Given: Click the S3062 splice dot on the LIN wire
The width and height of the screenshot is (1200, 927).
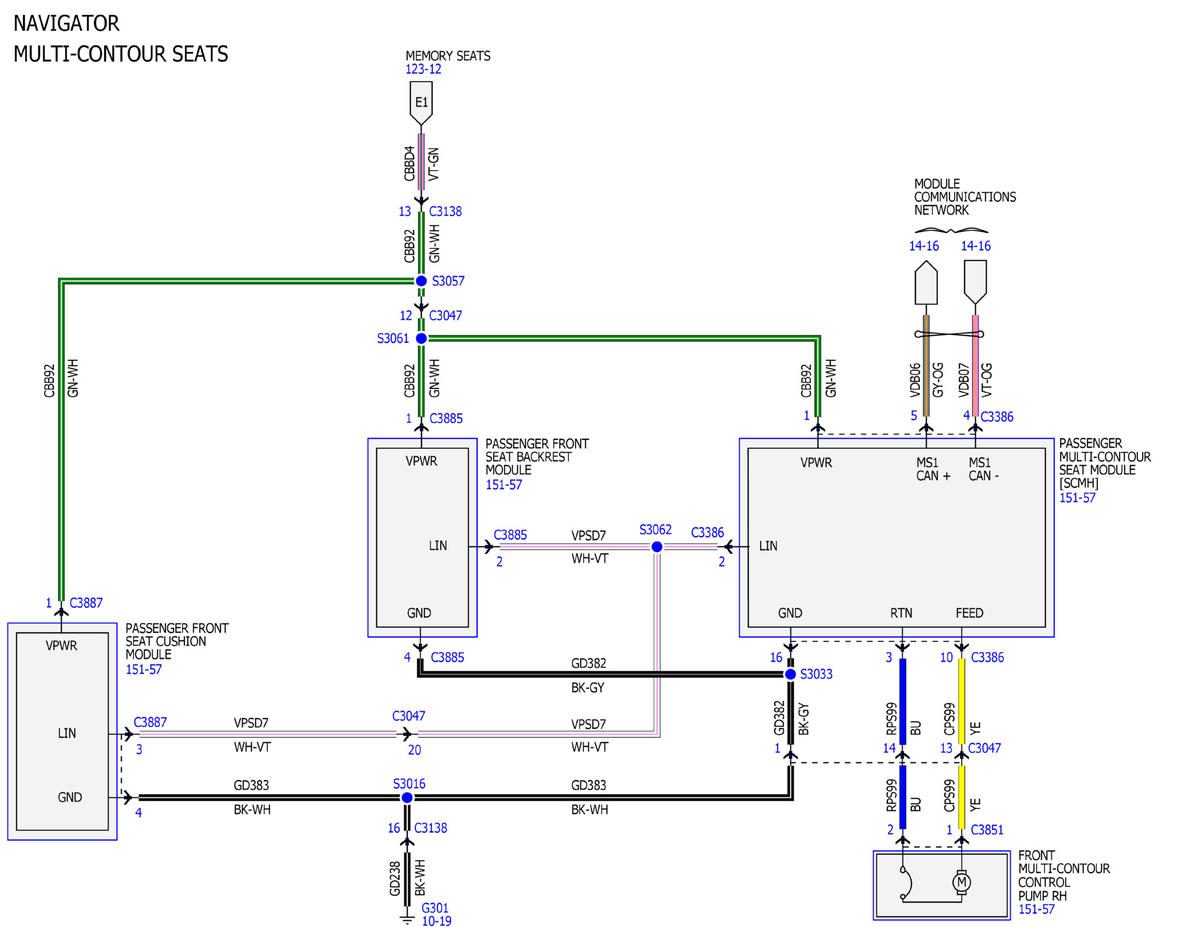Looking at the screenshot, I should coord(657,547).
